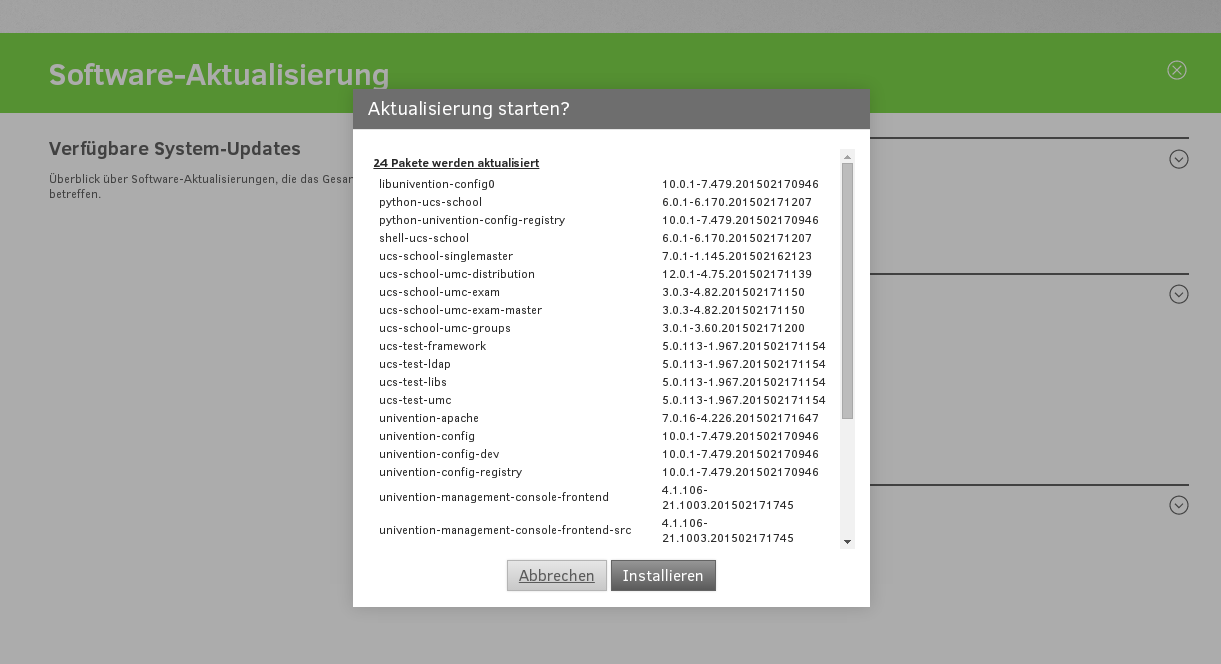Viewport: 1221px width, 664px height.
Task: Click the 'Aktualisierung starten?' dialog title bar
Action: click(x=610, y=109)
